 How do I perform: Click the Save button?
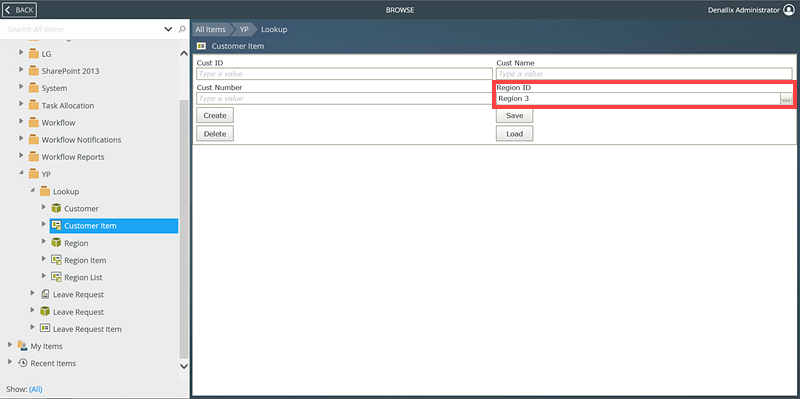pos(514,115)
